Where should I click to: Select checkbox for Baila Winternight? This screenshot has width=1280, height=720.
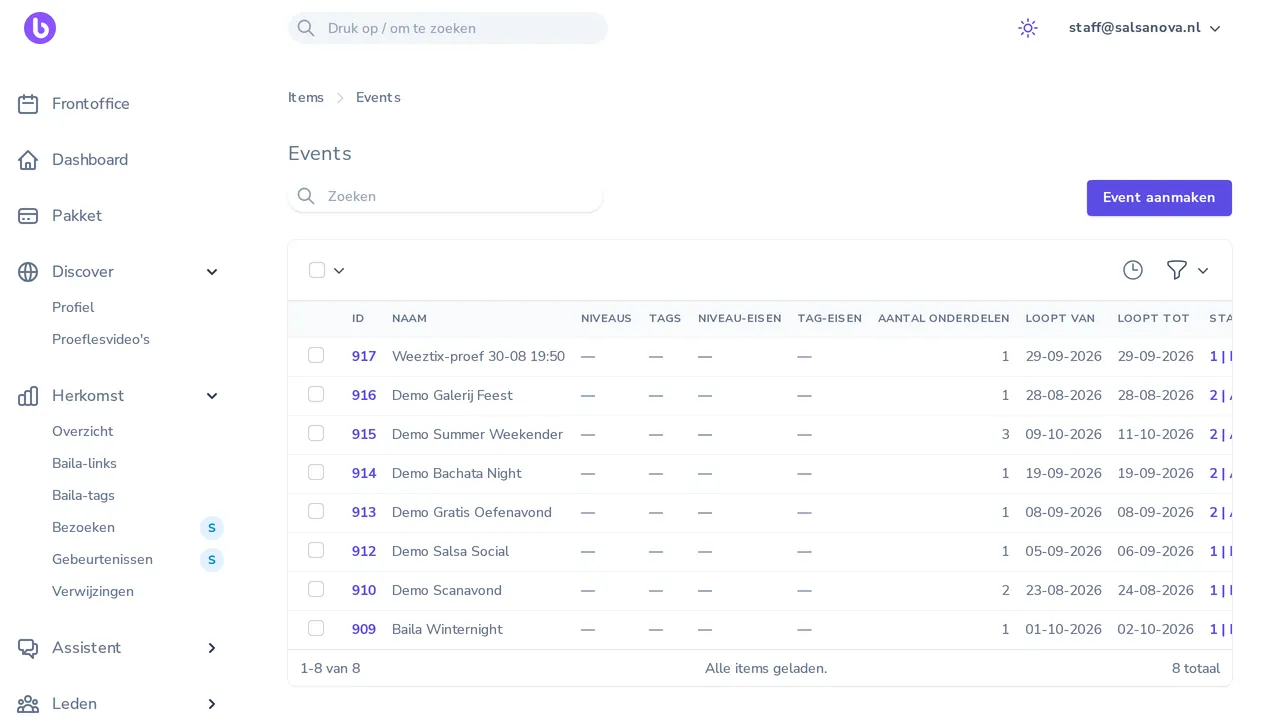pos(316,628)
